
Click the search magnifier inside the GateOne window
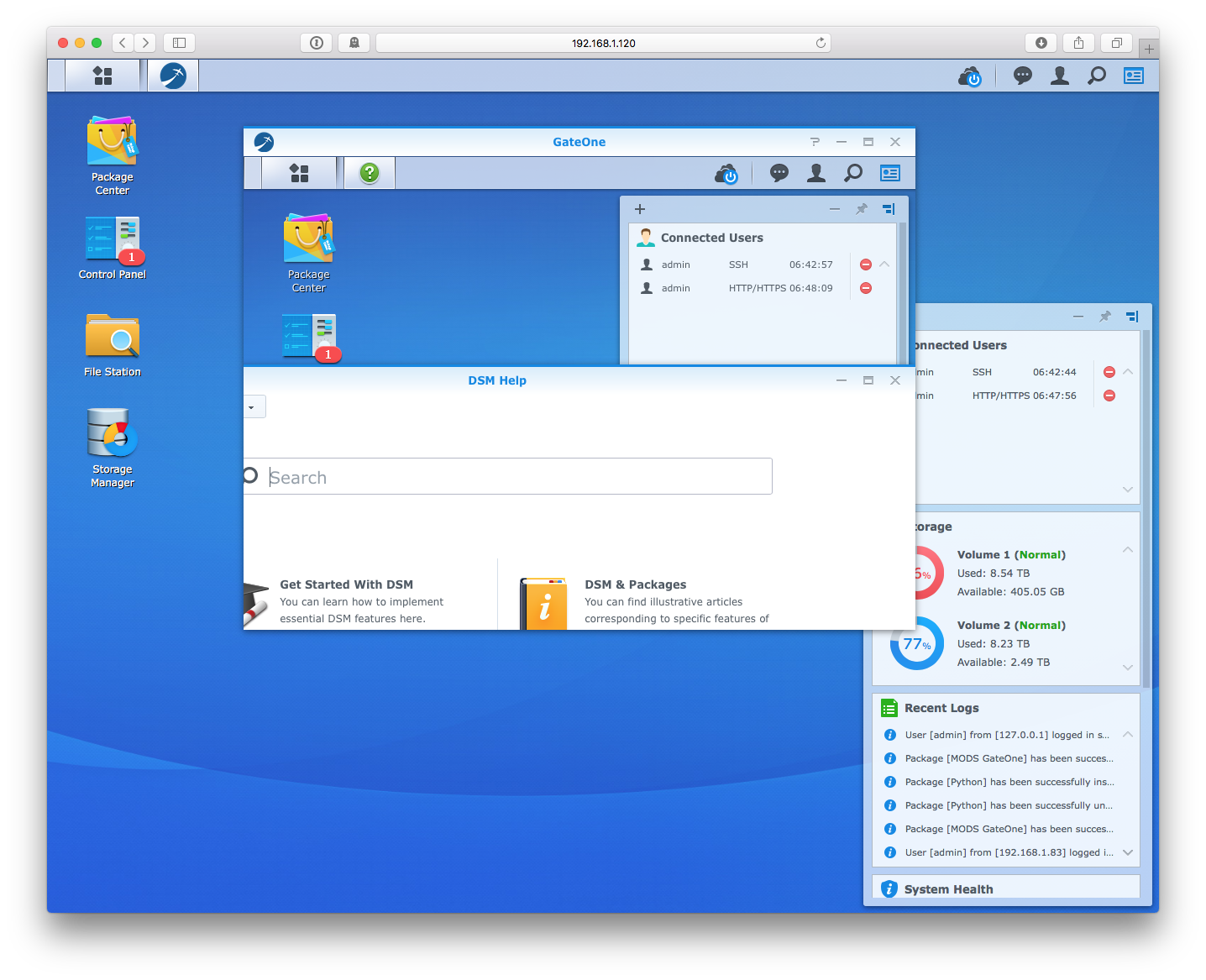click(853, 173)
